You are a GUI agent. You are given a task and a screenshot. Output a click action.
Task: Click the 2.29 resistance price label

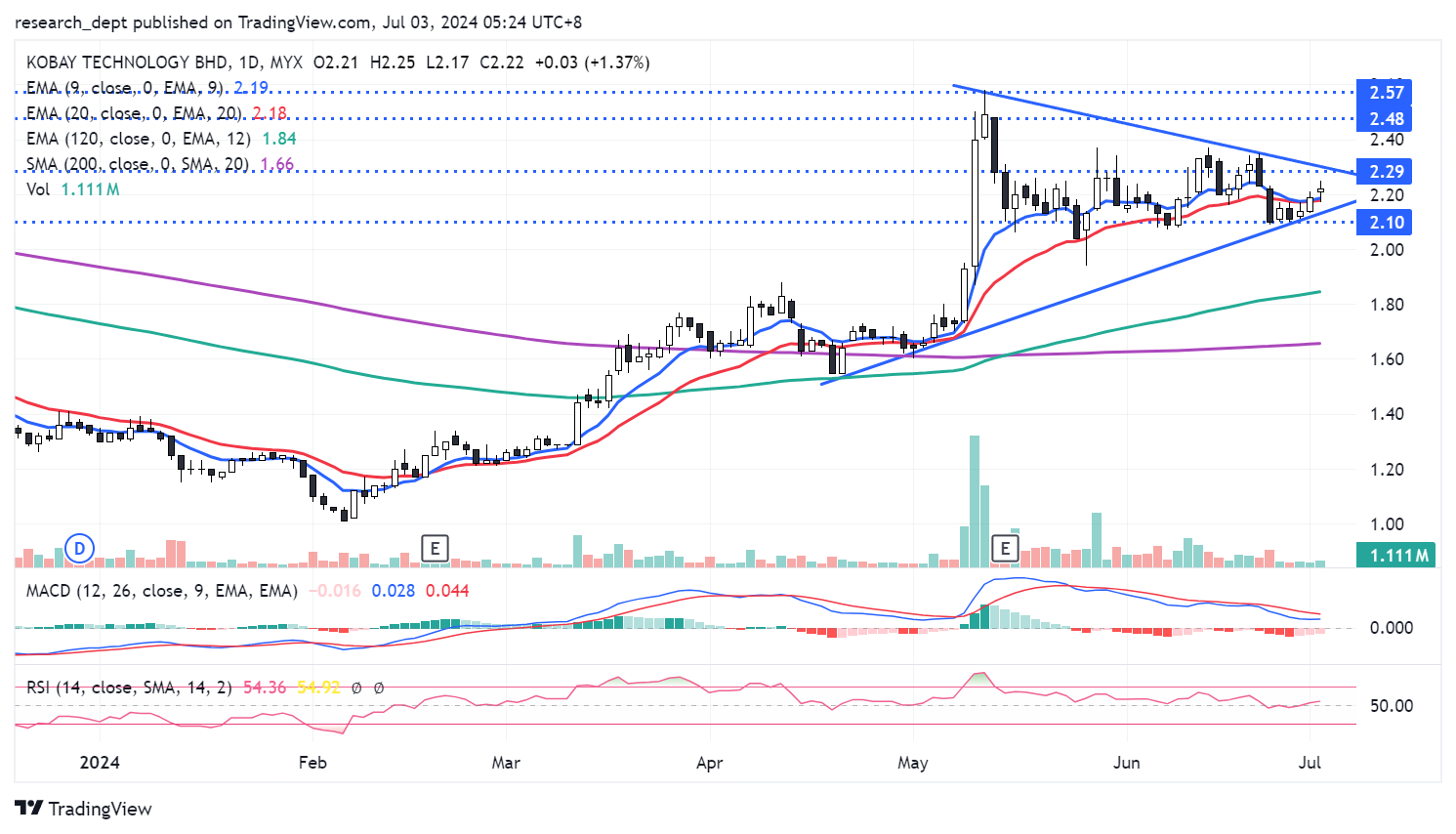(1386, 172)
